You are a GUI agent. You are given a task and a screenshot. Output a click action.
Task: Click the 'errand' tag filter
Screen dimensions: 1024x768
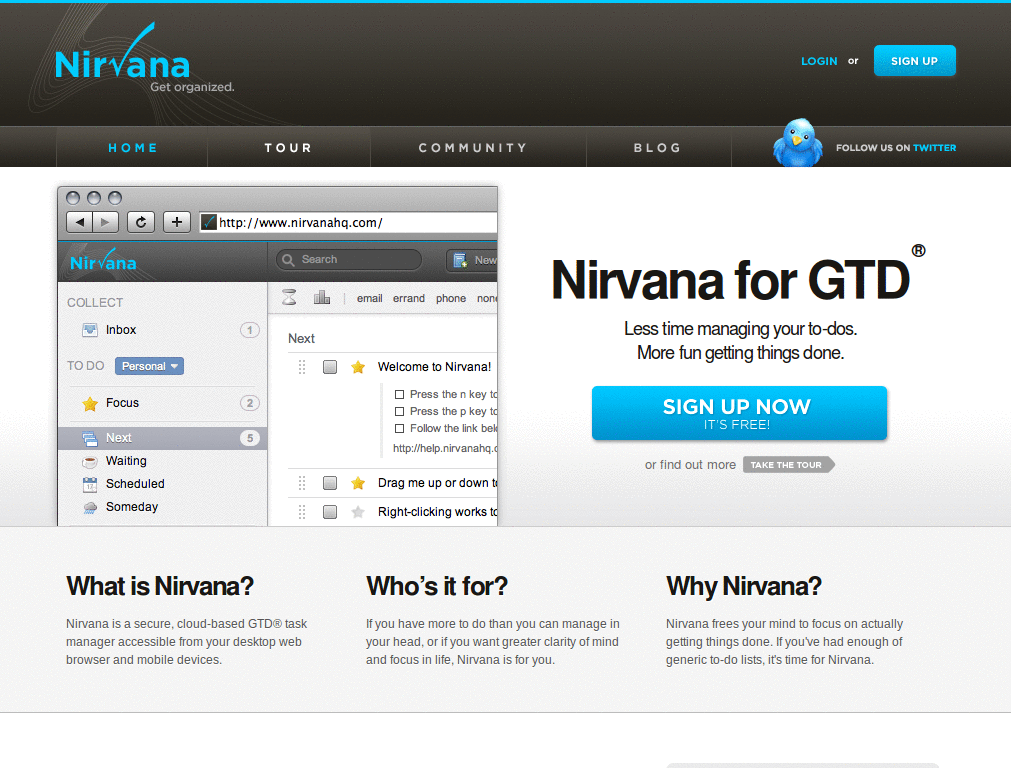[409, 298]
